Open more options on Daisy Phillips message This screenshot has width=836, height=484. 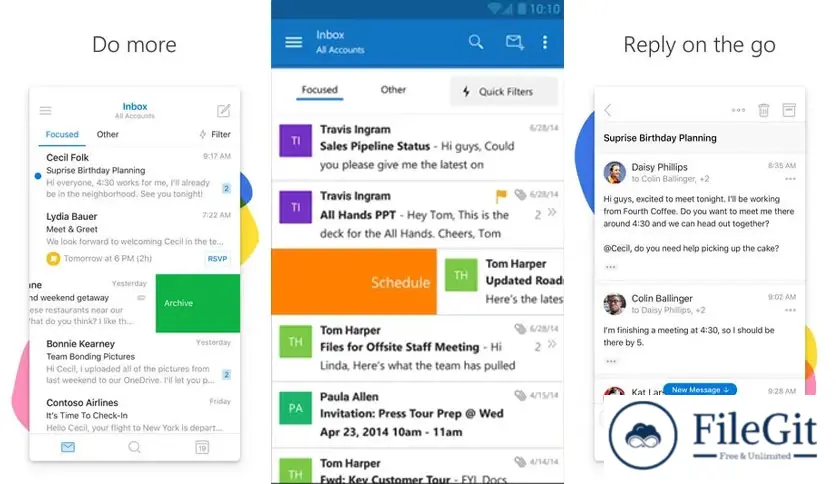tap(790, 179)
